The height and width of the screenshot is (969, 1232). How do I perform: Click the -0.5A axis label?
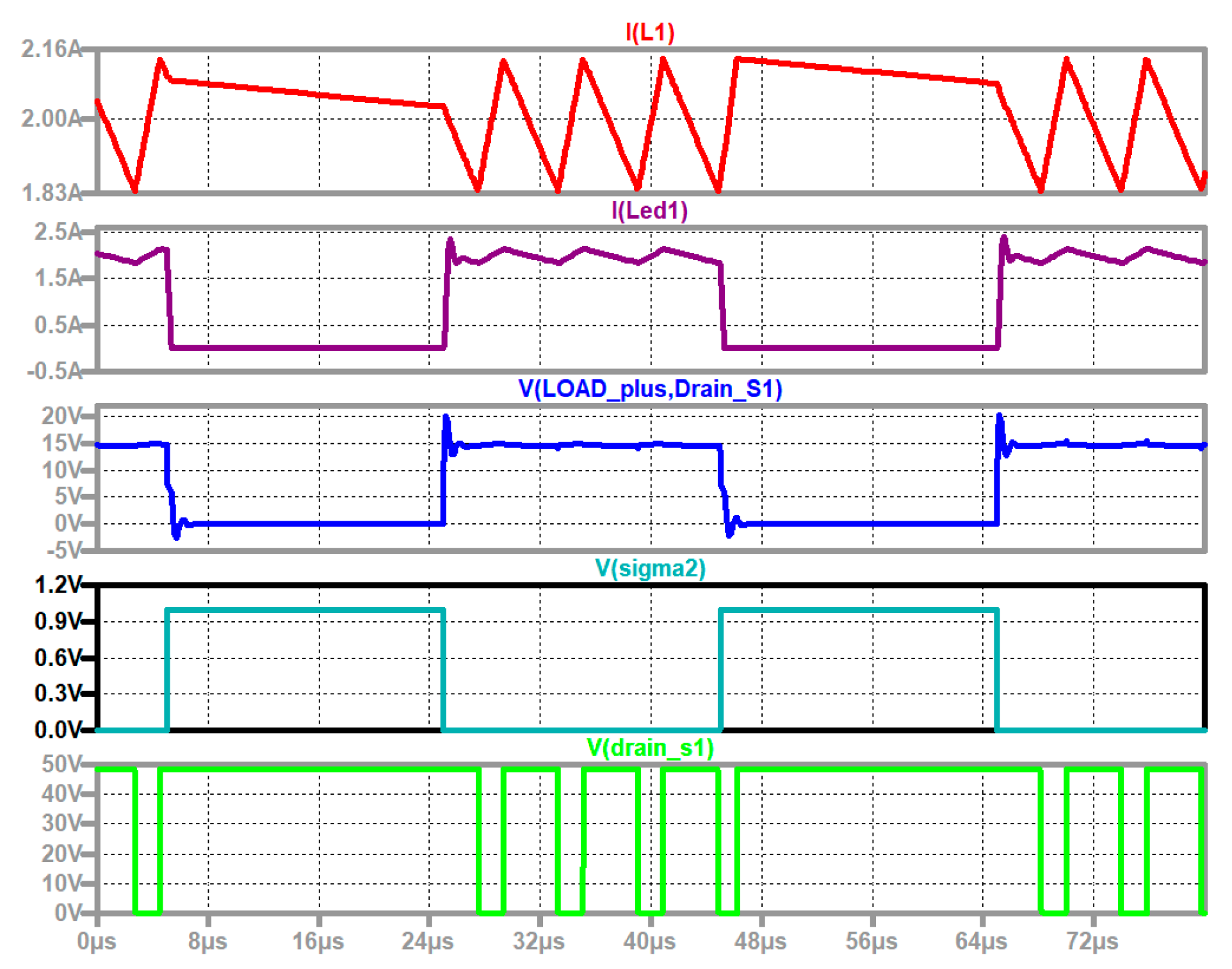(x=54, y=371)
